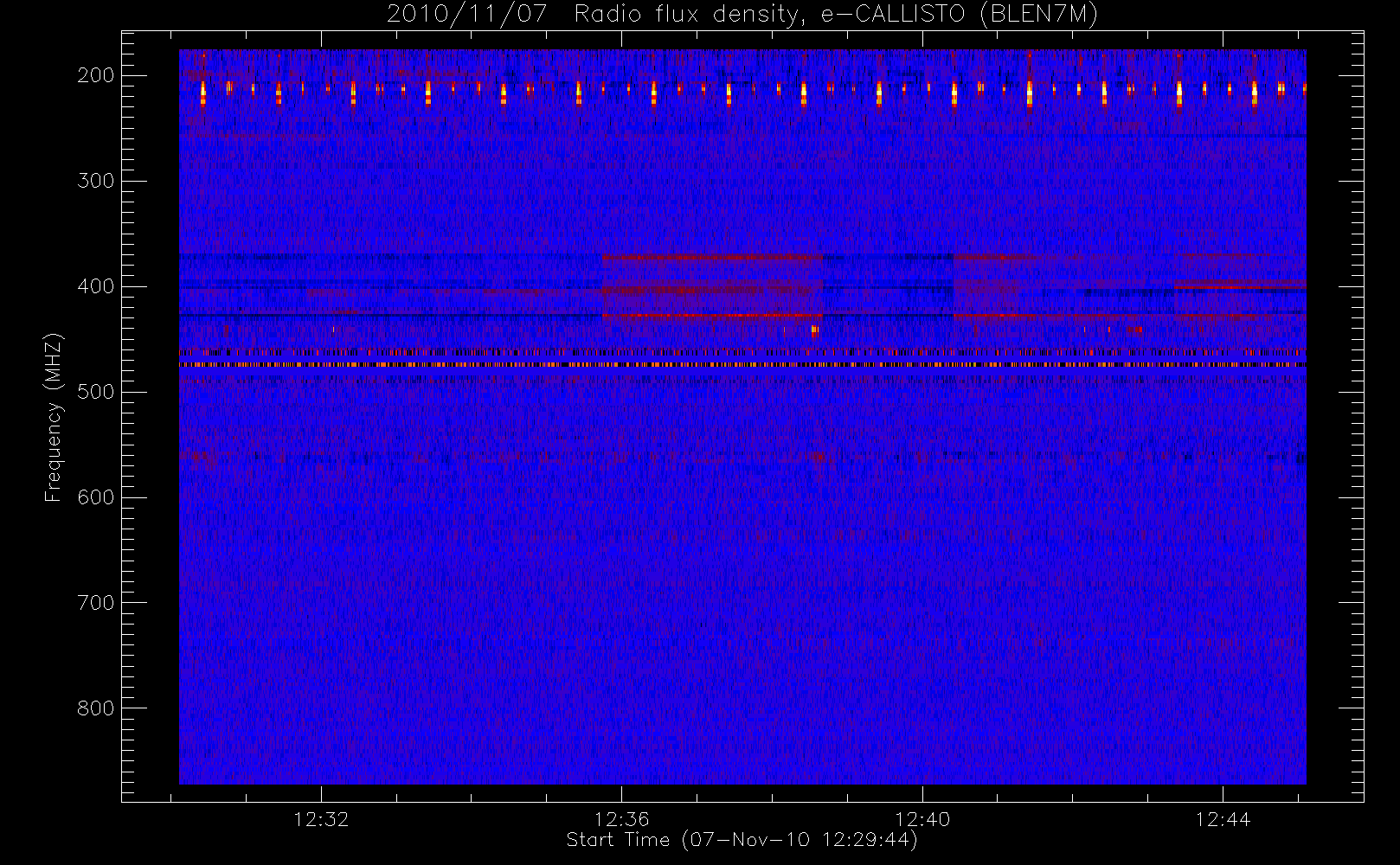Click the 200 frequency tick label
The height and width of the screenshot is (865, 1400).
[96, 75]
